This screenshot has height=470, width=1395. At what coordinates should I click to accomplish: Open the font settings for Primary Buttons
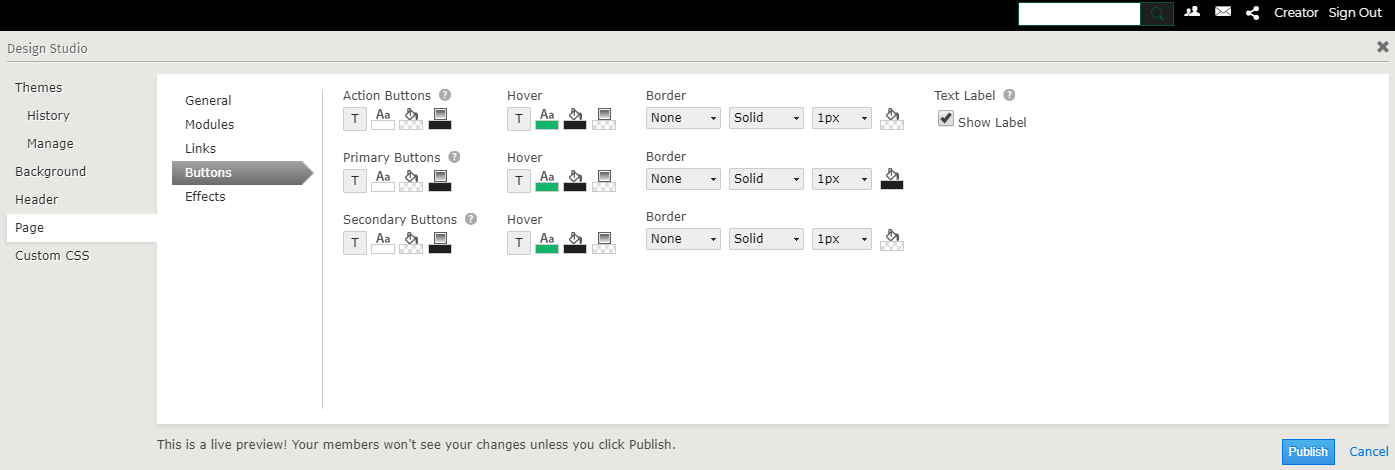[355, 180]
